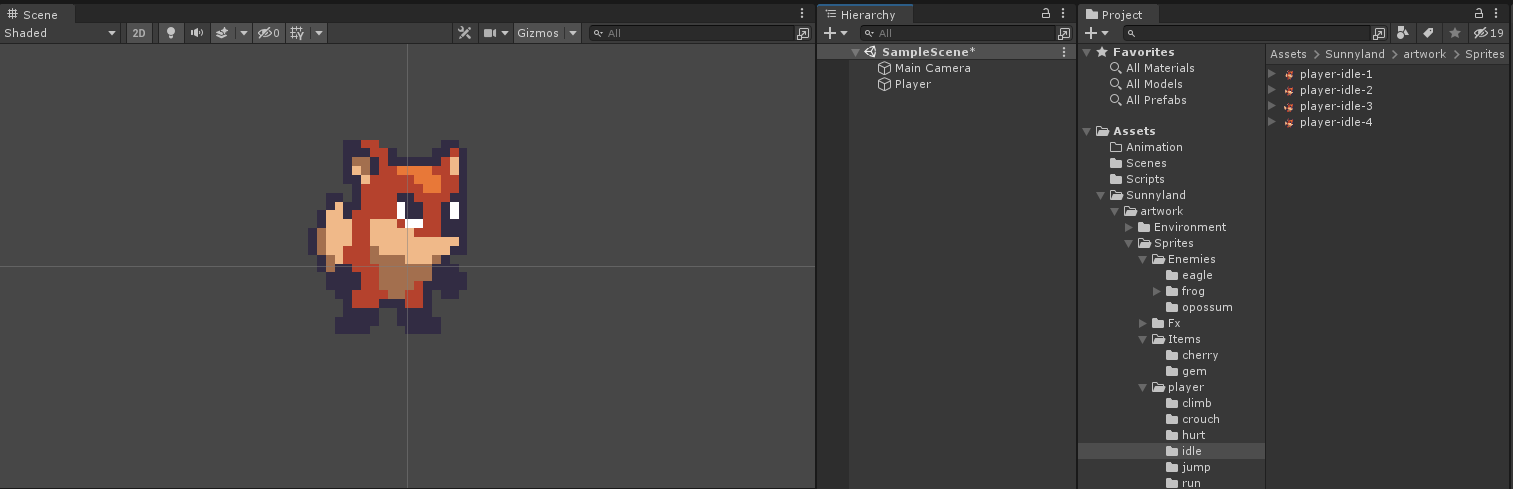This screenshot has height=489, width=1513.
Task: Collapse the Sunnyland folder arrow
Action: [x=1101, y=195]
